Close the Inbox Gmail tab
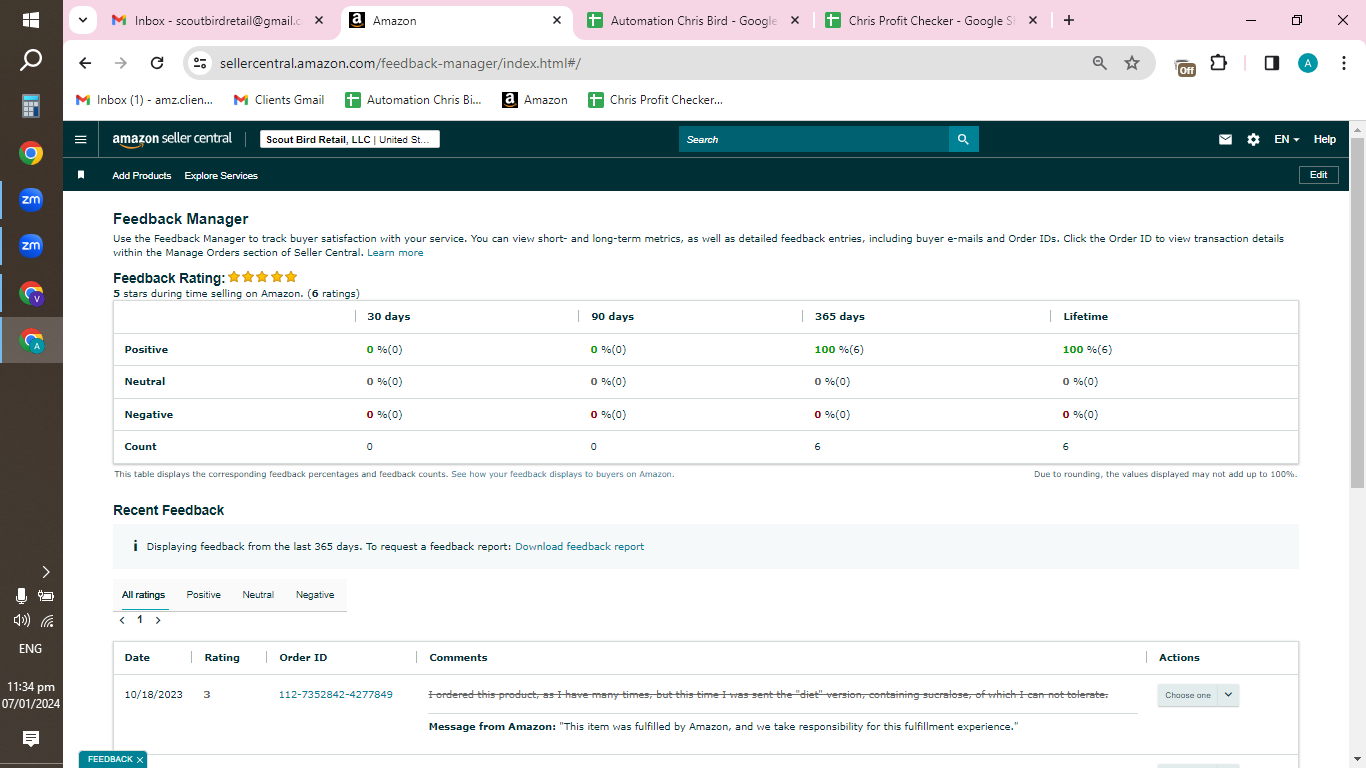This screenshot has width=1366, height=768. click(319, 20)
